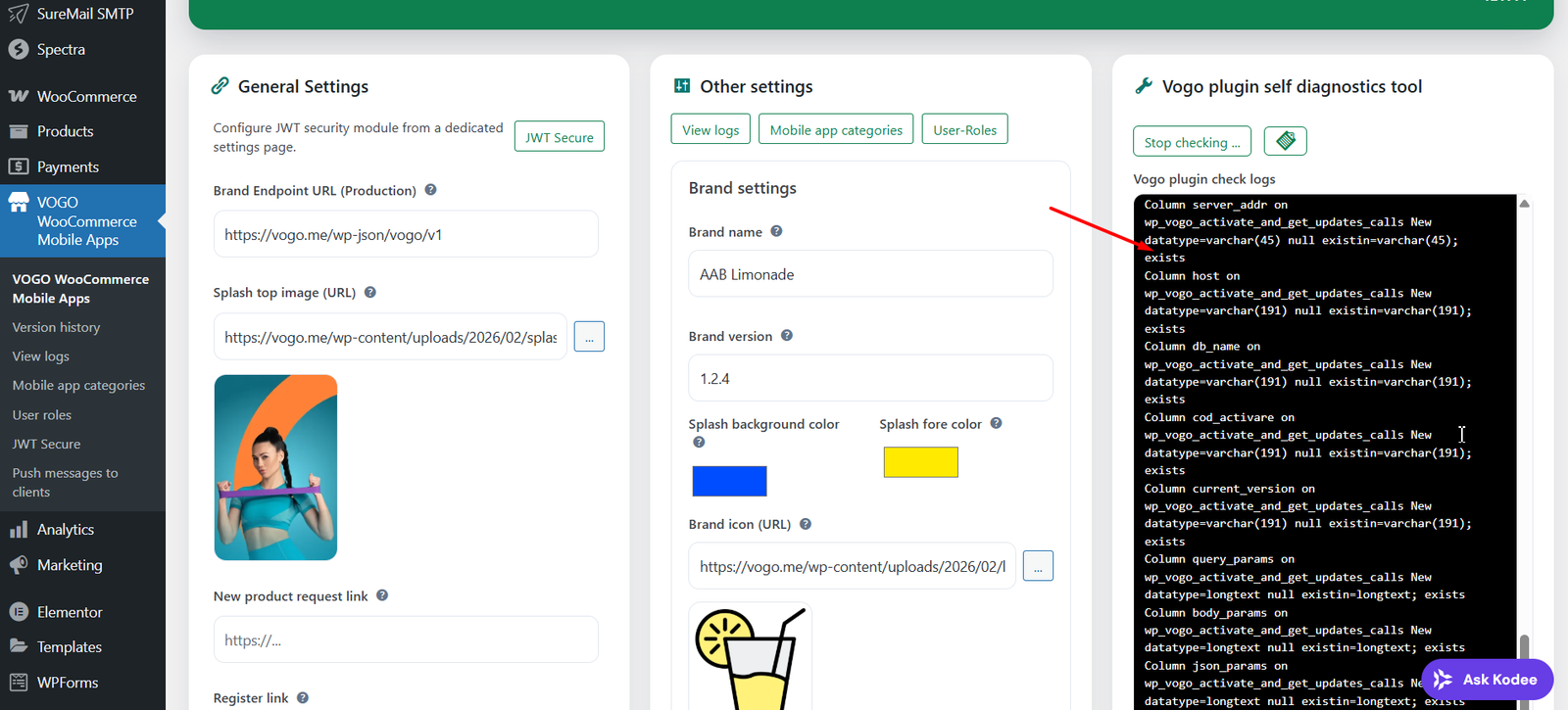The image size is (1568, 710).
Task: Click the lemonade glass brand icon thumbnail
Action: (750, 656)
